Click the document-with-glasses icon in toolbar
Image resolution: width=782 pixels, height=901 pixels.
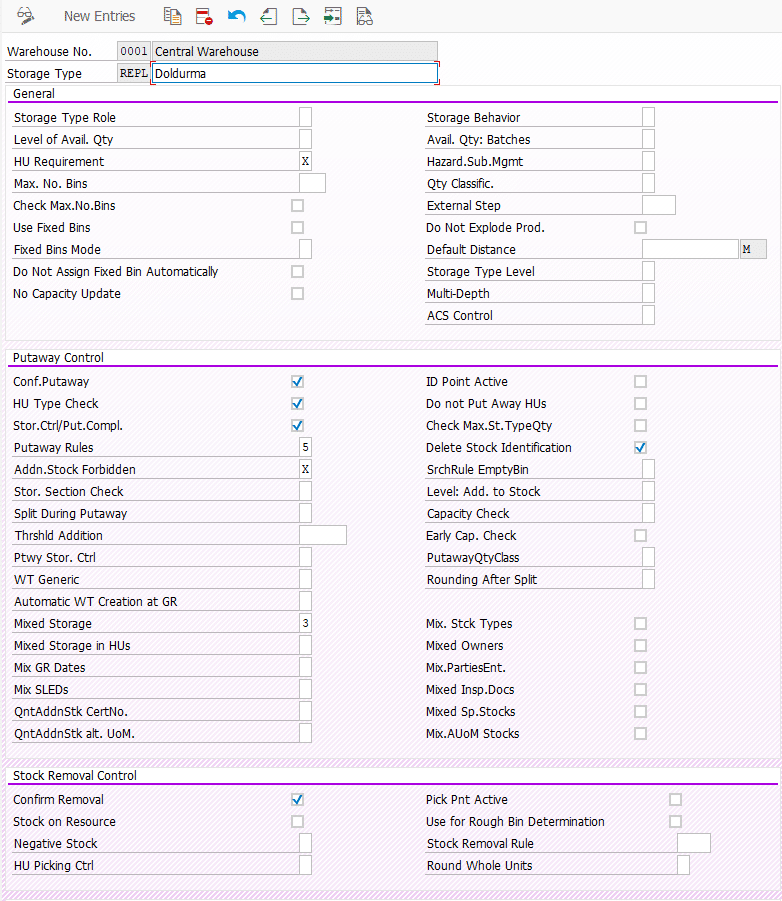point(364,16)
